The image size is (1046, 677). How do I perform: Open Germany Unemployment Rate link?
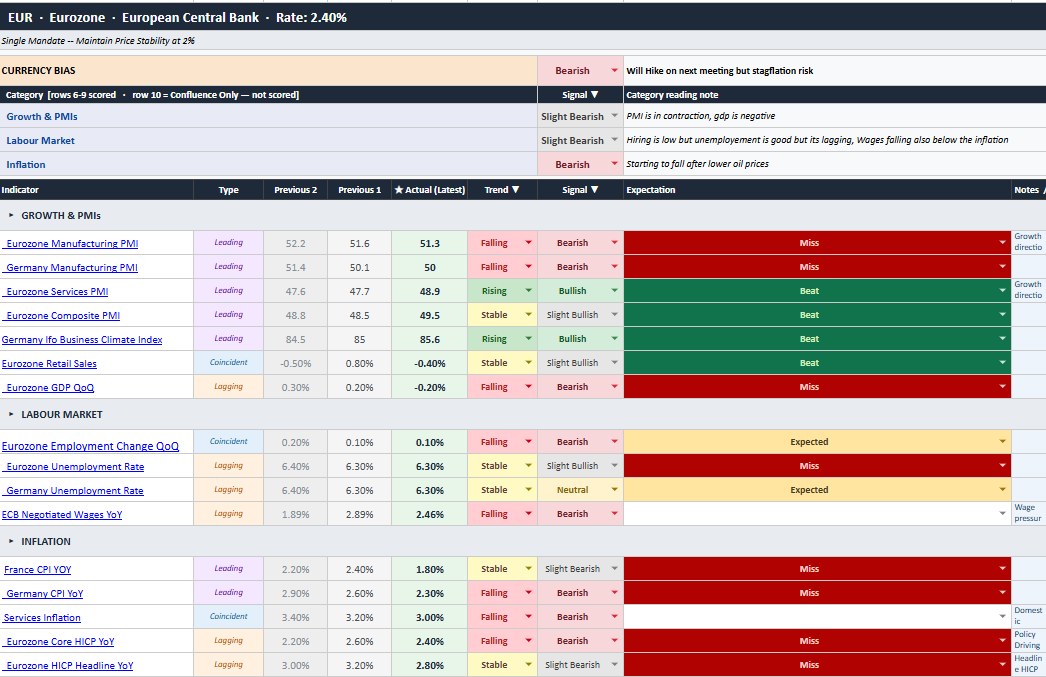(x=75, y=491)
